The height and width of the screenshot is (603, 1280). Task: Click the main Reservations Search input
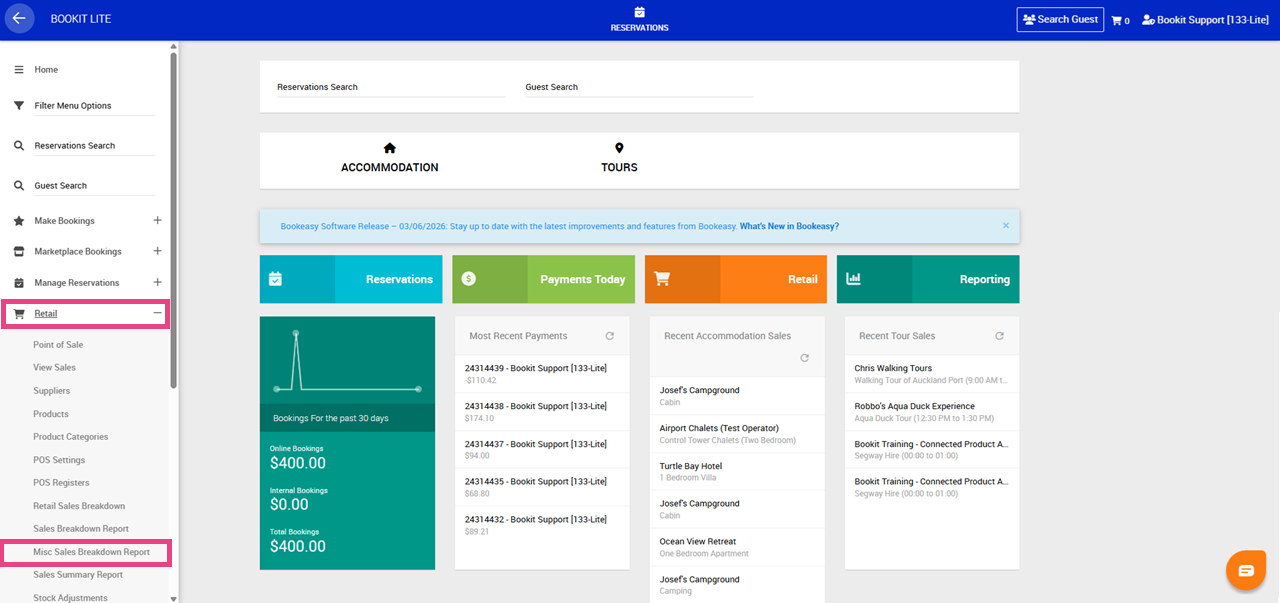coord(391,87)
